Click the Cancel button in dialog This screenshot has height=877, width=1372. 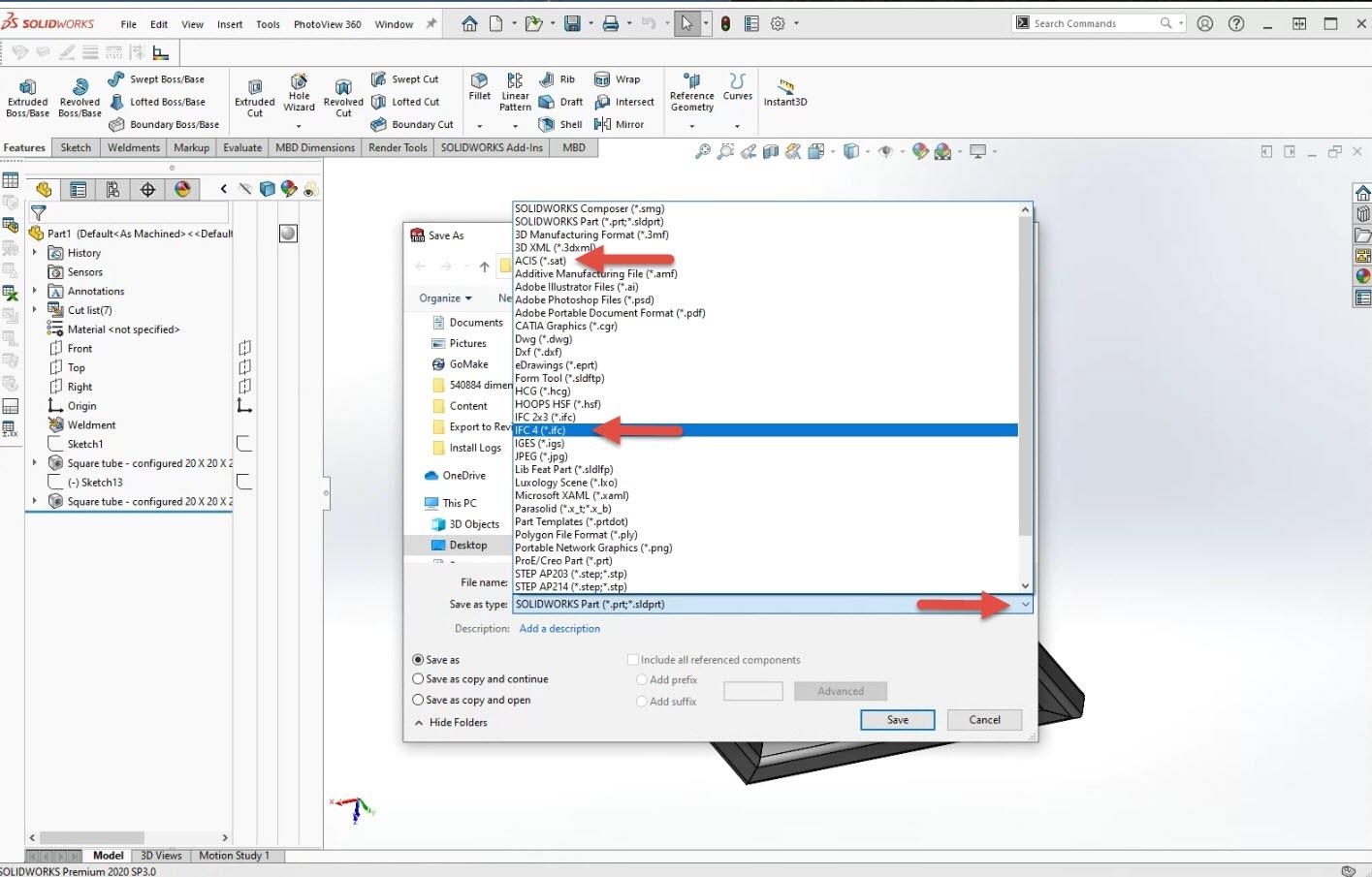click(984, 720)
